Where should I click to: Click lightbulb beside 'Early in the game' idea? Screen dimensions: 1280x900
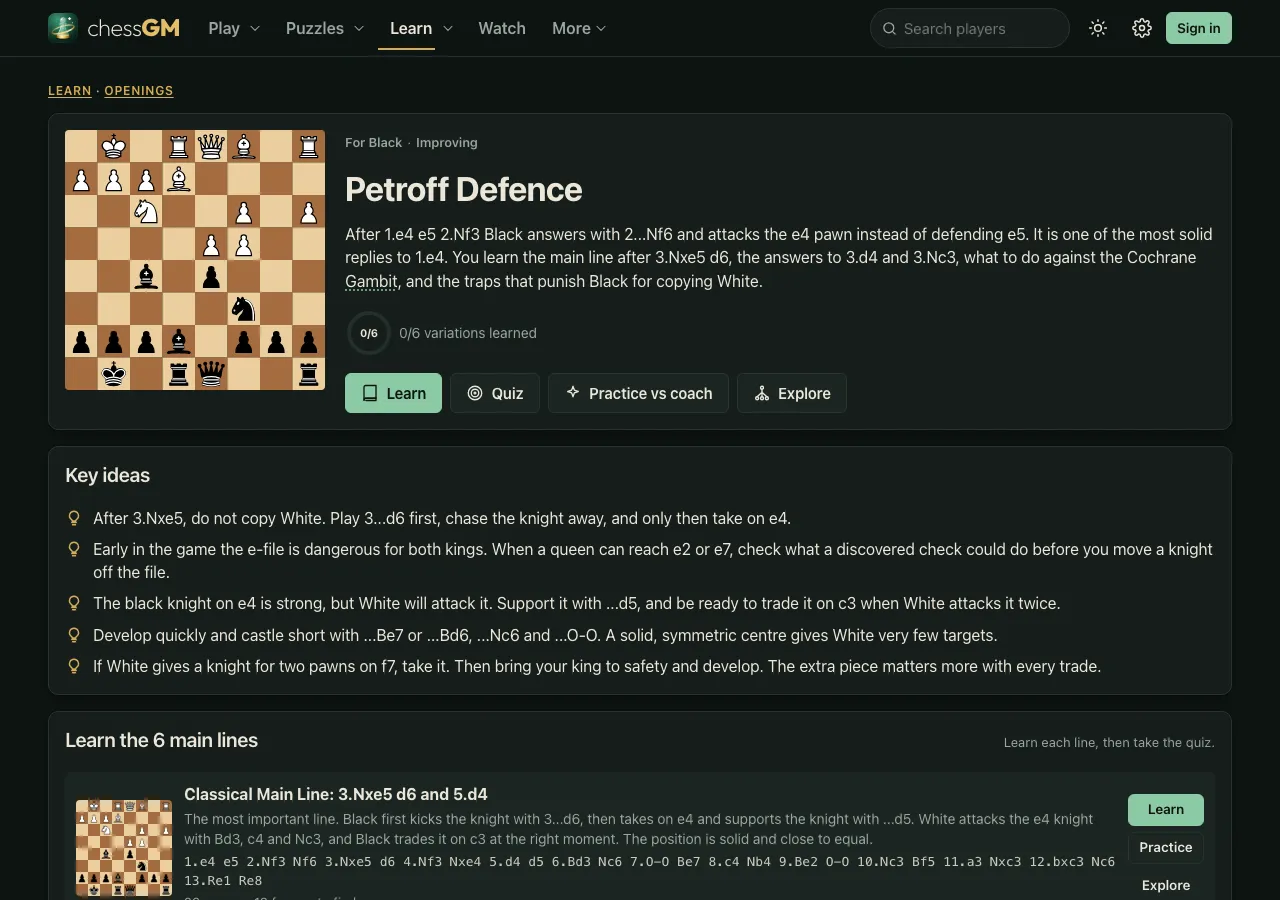[x=73, y=549]
